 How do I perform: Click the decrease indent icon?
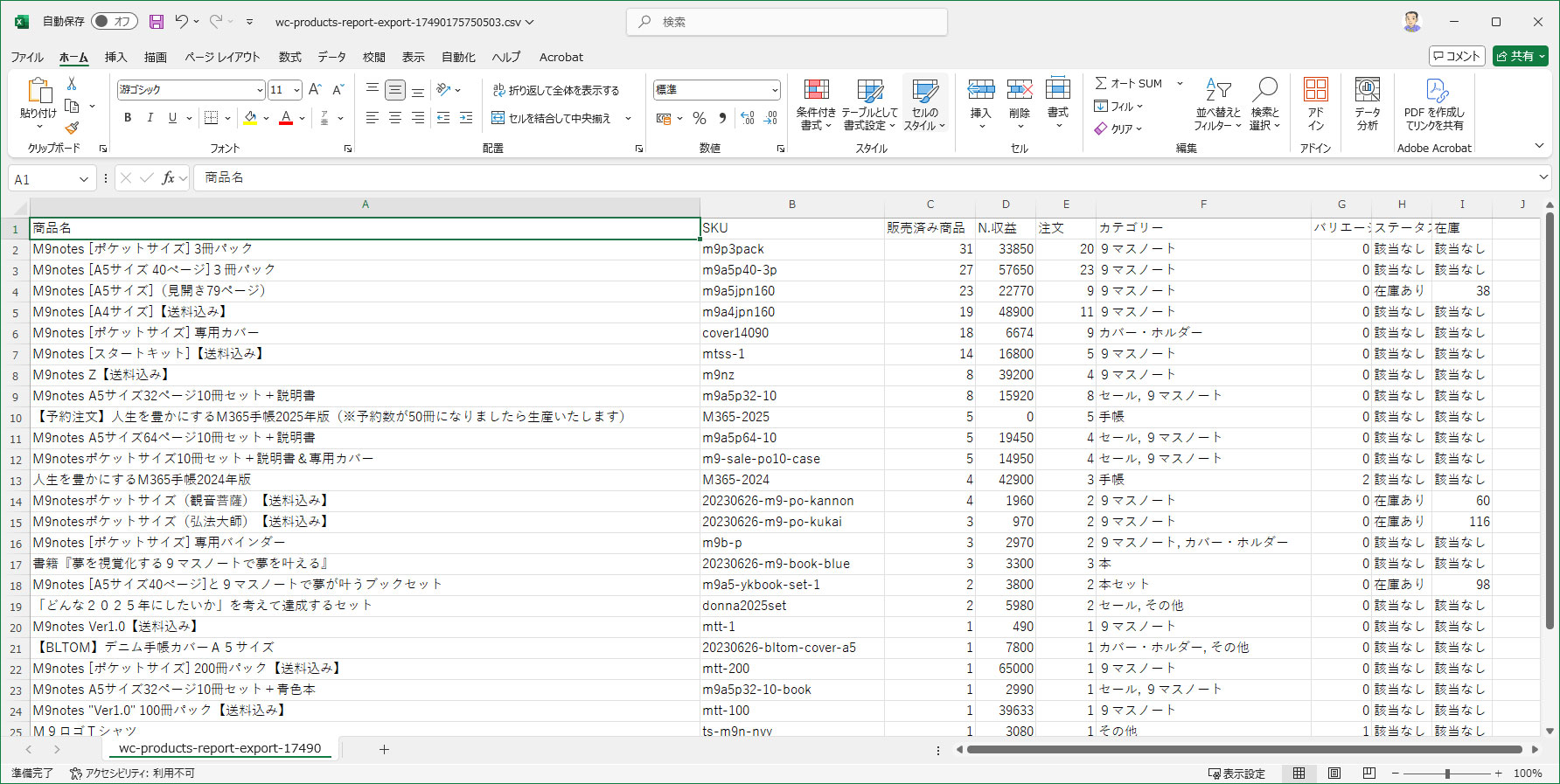pyautogui.click(x=443, y=118)
